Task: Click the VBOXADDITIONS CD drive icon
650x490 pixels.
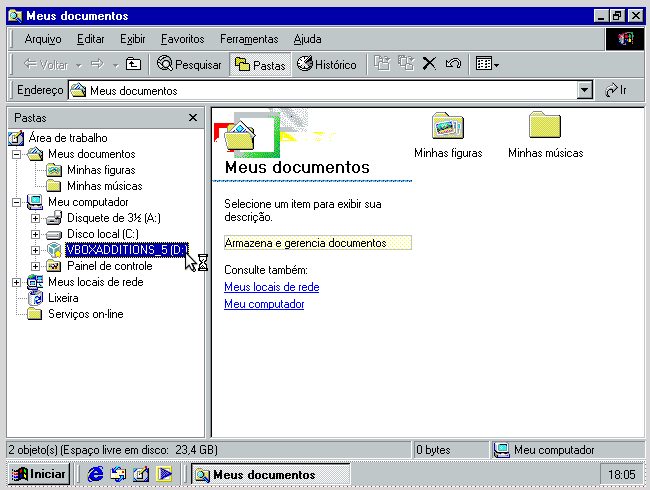Action: (54, 250)
